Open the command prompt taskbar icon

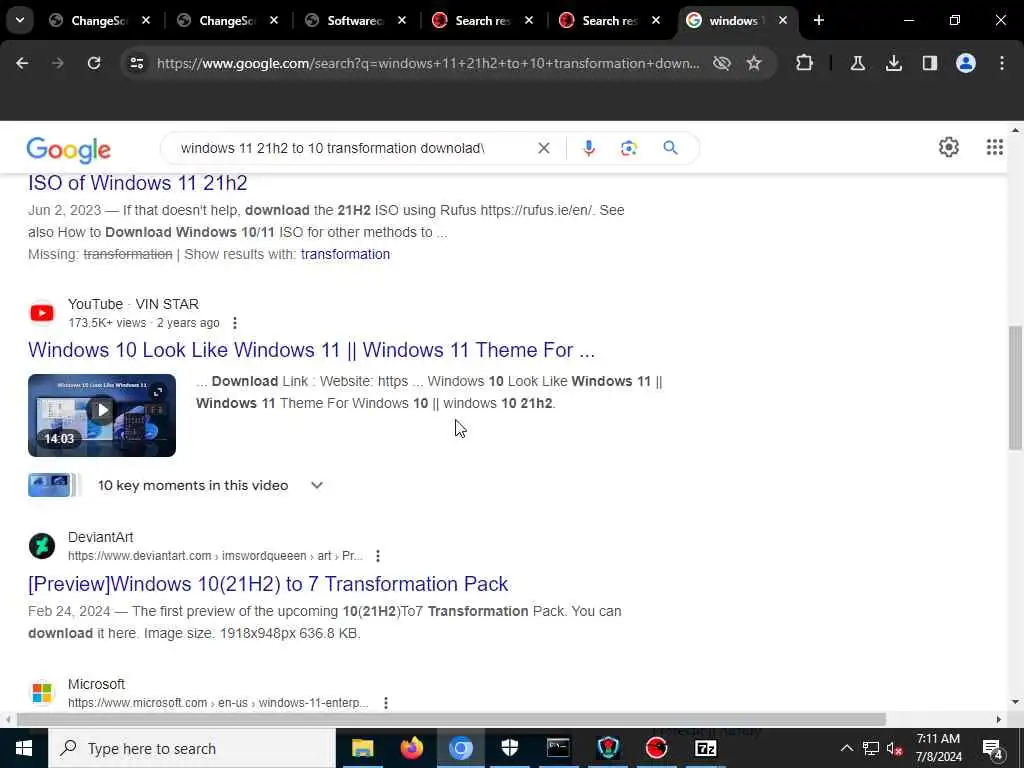(x=558, y=748)
